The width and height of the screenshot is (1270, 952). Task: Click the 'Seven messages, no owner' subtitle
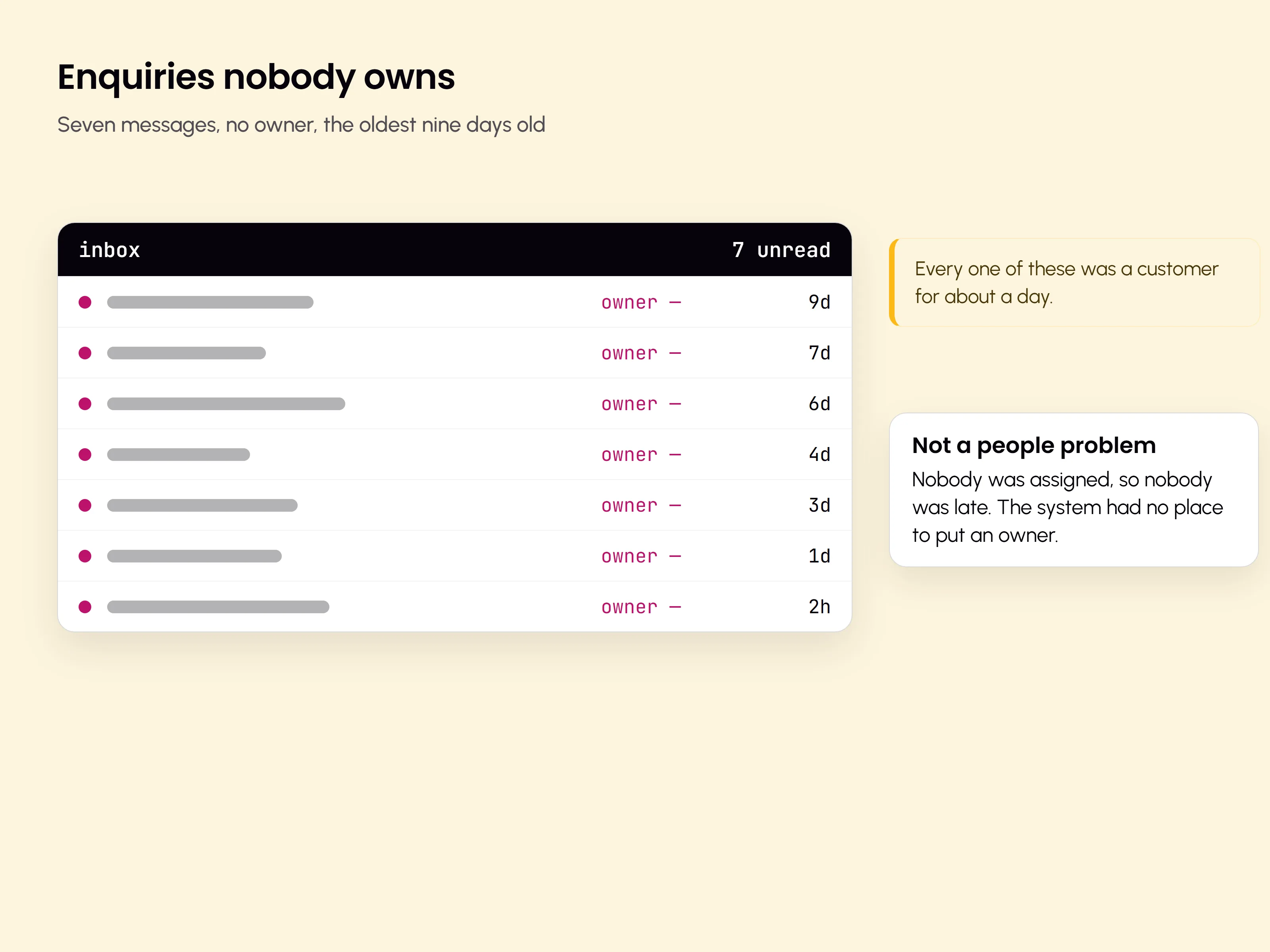point(301,125)
